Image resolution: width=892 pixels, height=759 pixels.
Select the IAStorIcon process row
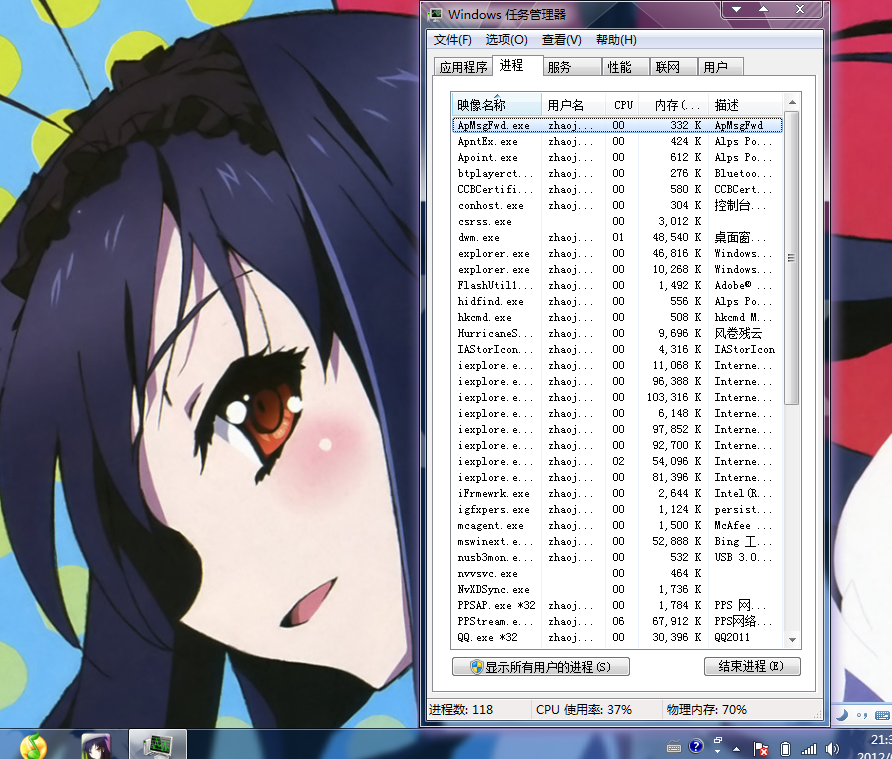click(x=617, y=349)
